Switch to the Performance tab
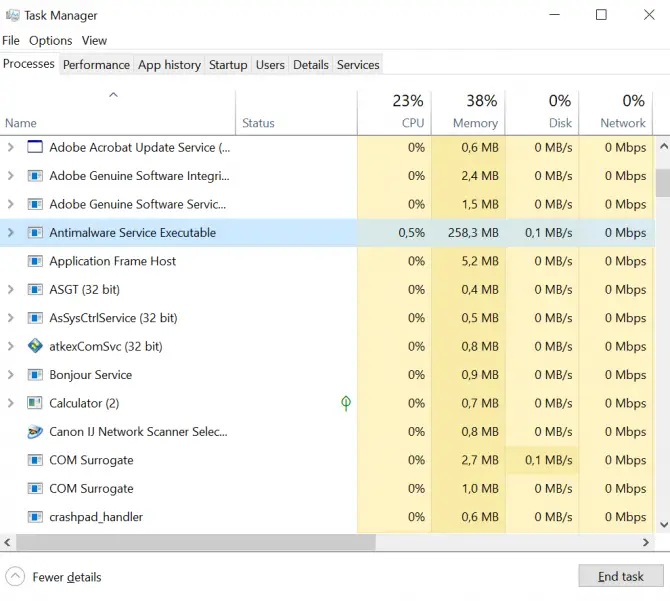 click(96, 65)
